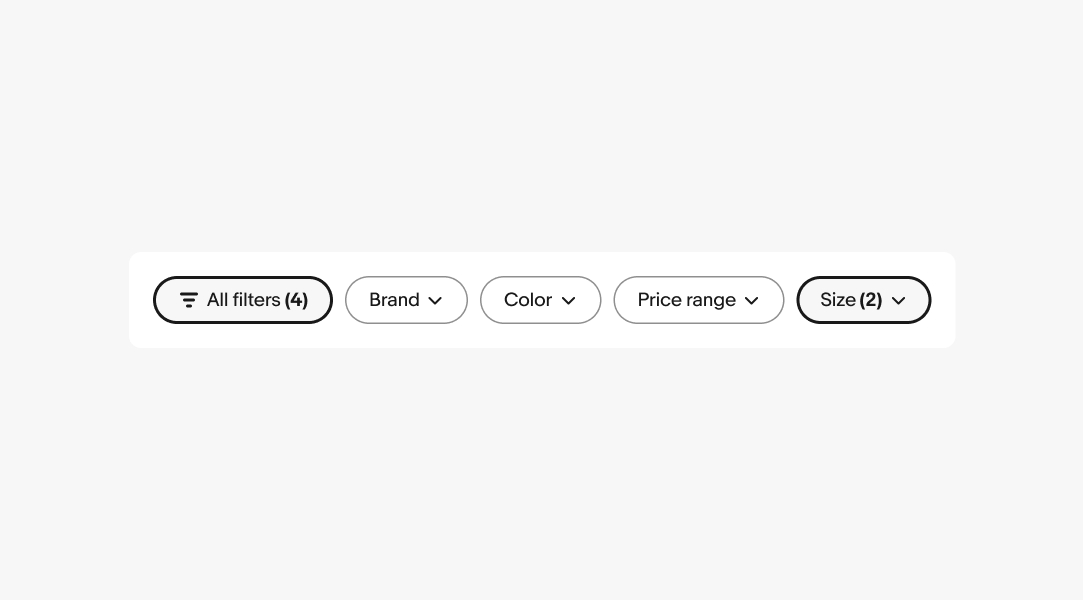Screen dimensions: 1083x600
Task: Open the All filters panel
Action: coord(243,300)
